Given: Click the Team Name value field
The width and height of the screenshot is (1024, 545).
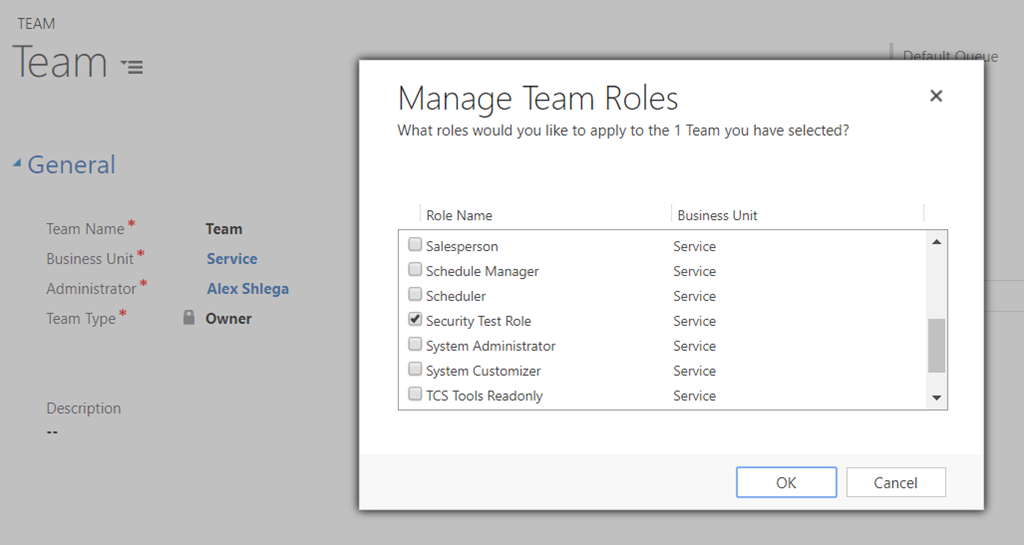Looking at the screenshot, I should [223, 228].
